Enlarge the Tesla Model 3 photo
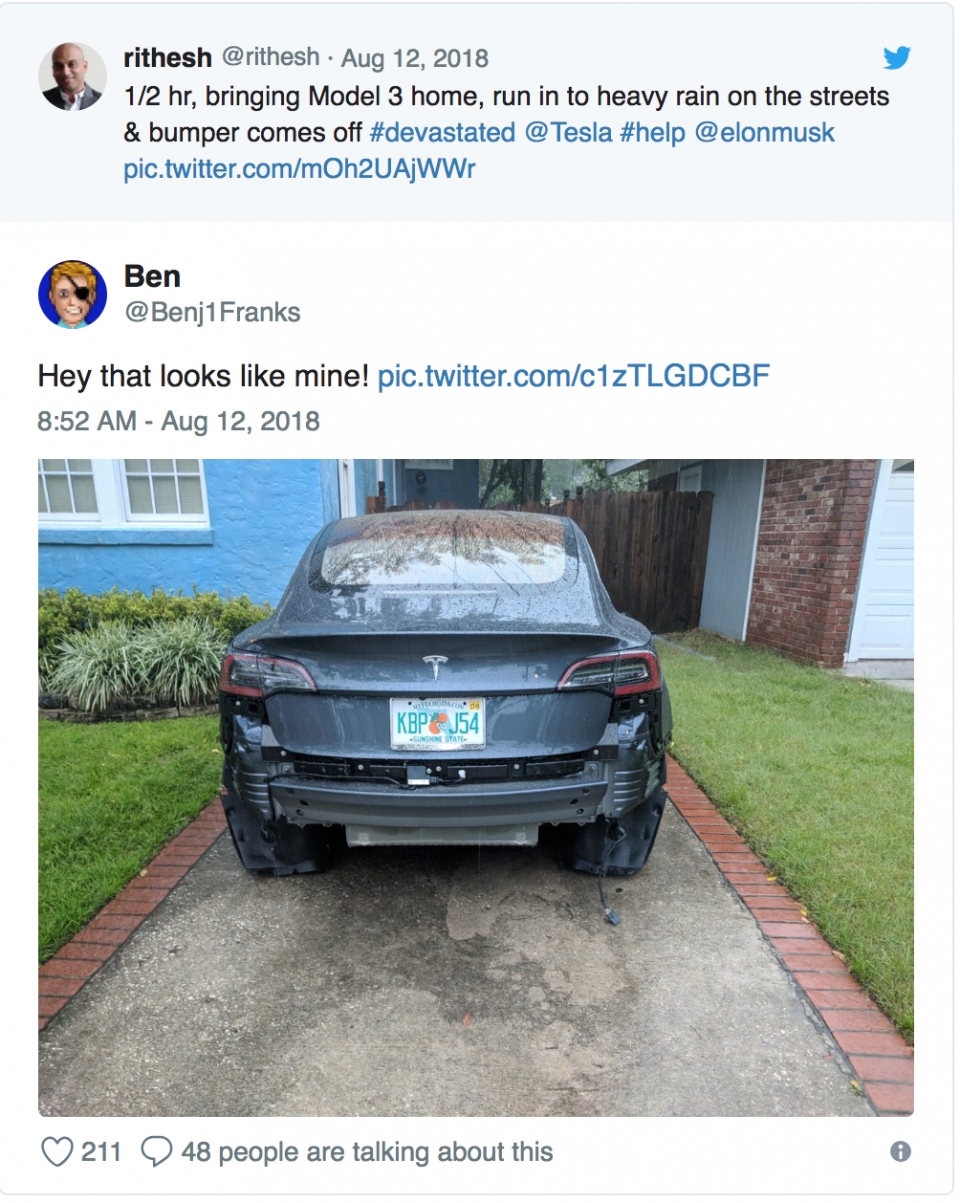 pyautogui.click(x=476, y=787)
